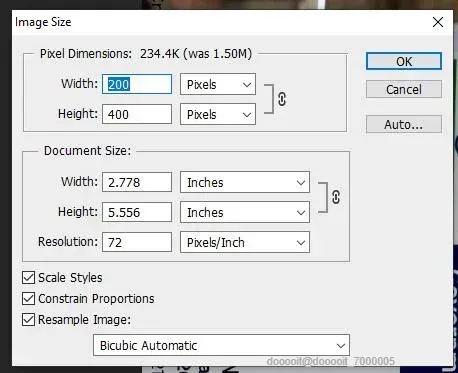Open the pixel Width units dropdown
Image resolution: width=458 pixels, height=373 pixels.
point(218,84)
